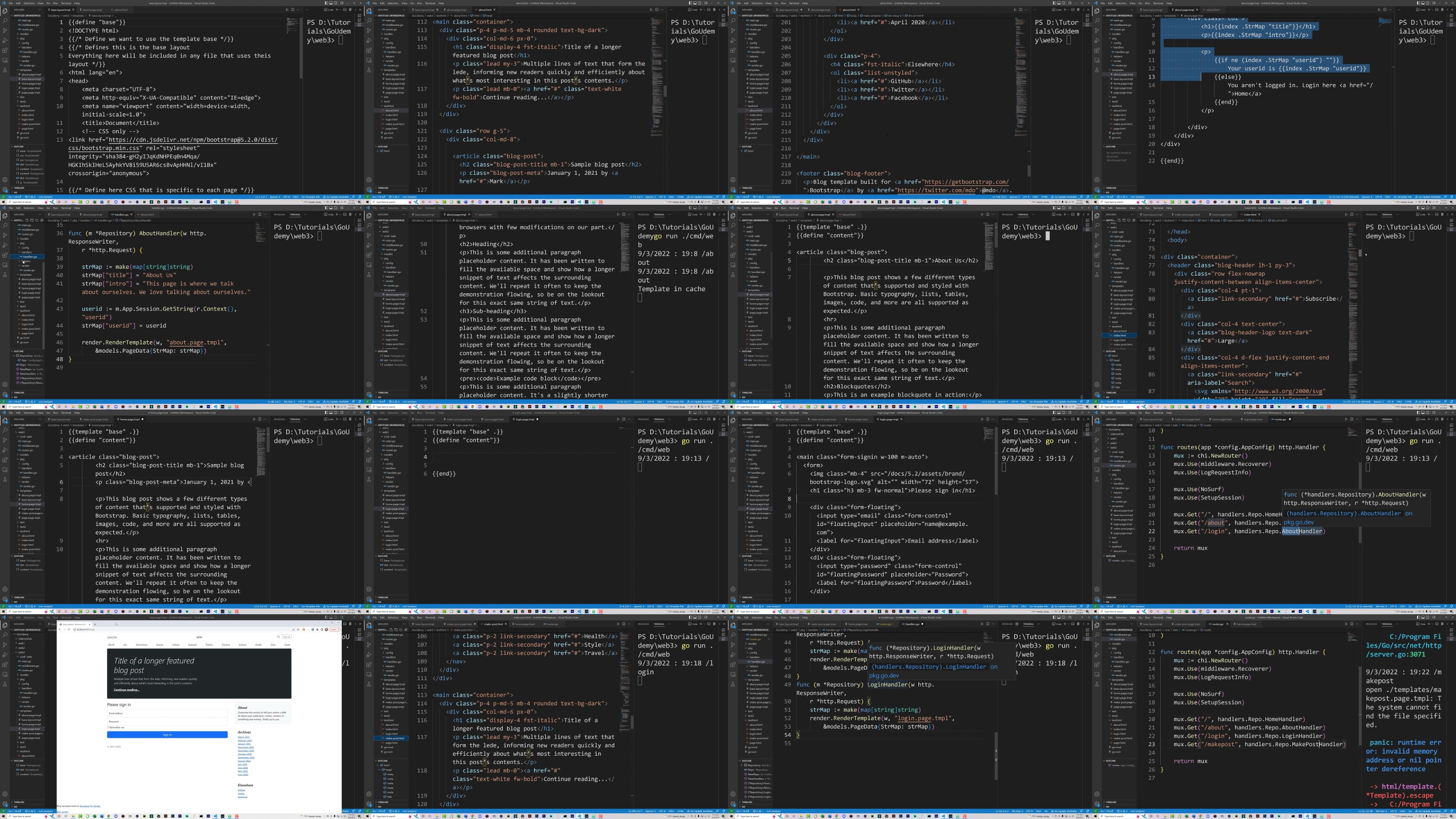Open routes.go in the base.layout.tmpl window's explorer

26,30
